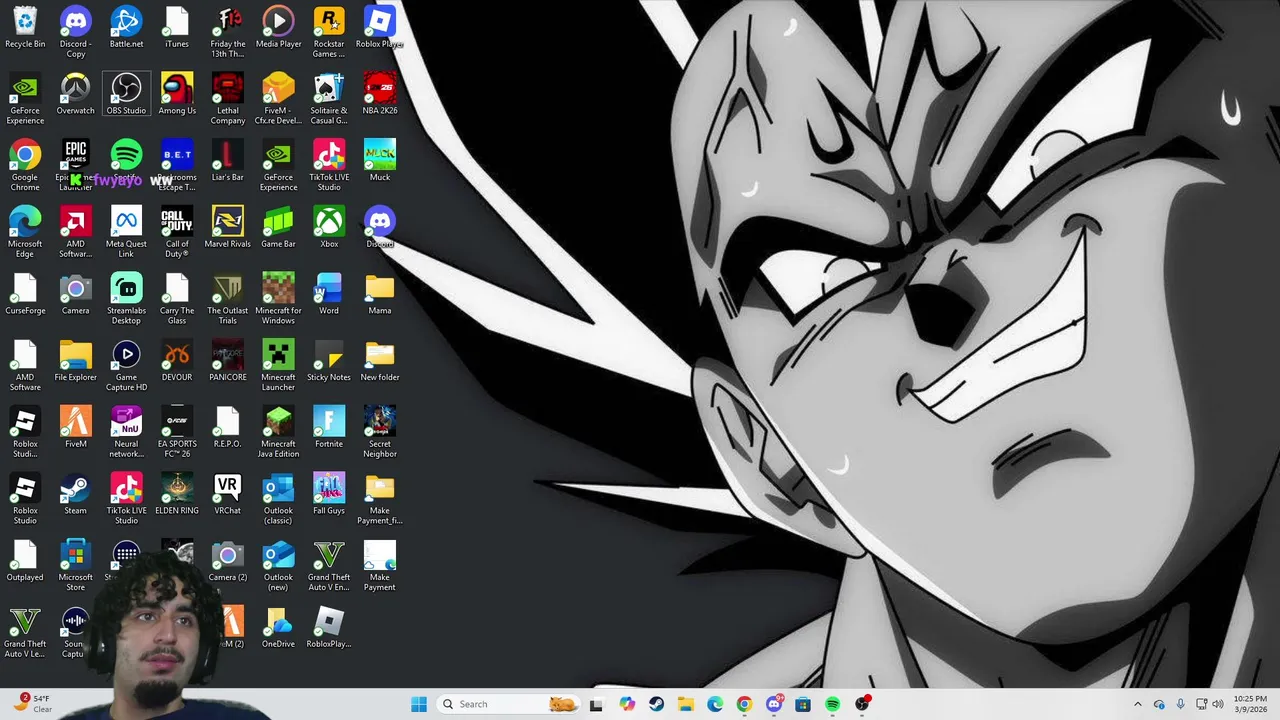This screenshot has width=1280, height=720.
Task: Select OBS Studio desktop shortcut
Action: tap(126, 95)
